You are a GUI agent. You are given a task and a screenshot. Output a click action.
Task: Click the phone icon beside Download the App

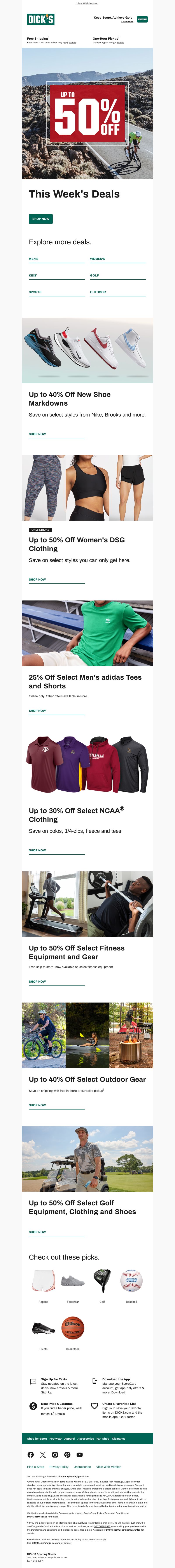tap(94, 1381)
